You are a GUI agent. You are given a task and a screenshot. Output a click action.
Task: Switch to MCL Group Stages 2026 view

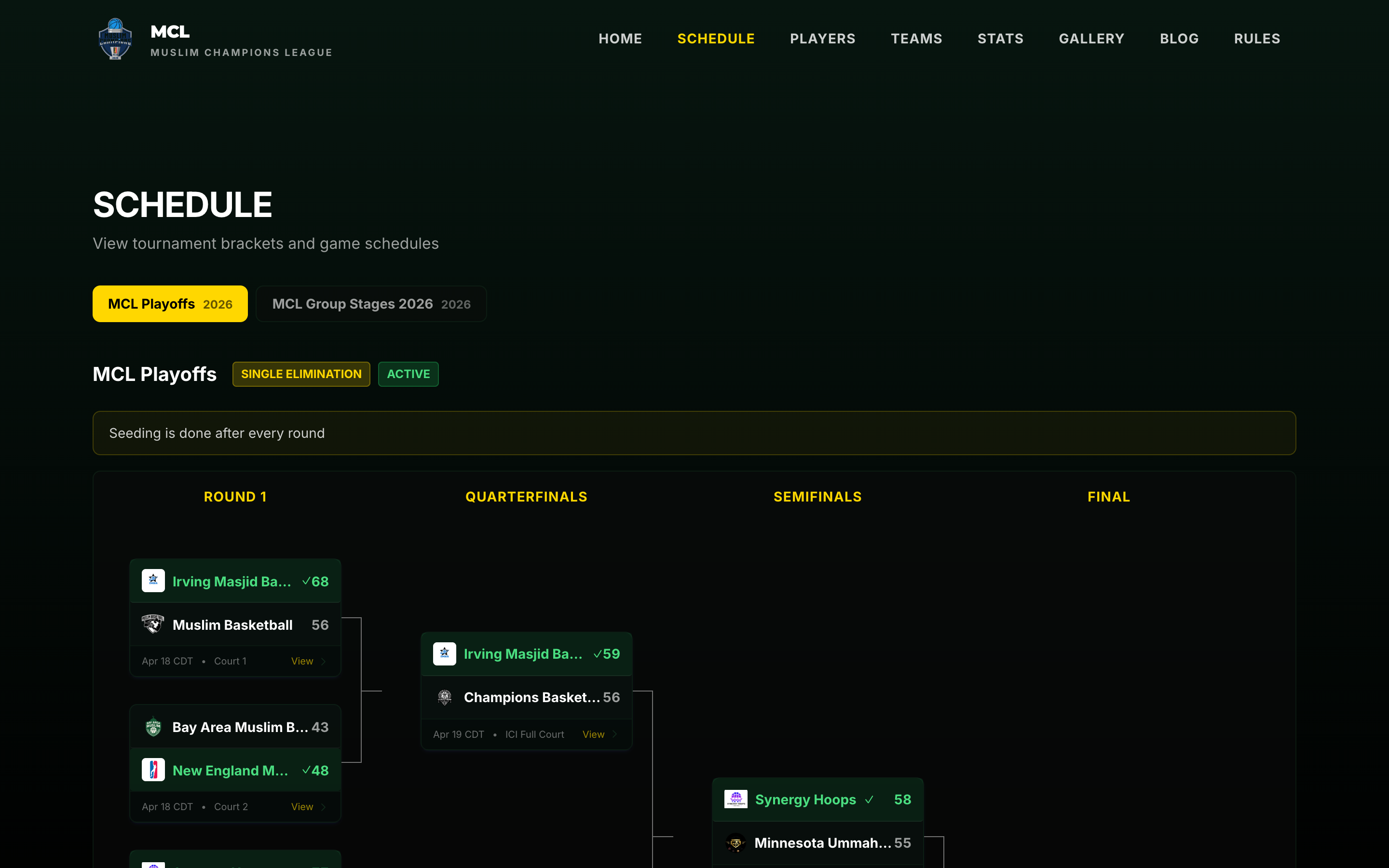click(x=371, y=304)
